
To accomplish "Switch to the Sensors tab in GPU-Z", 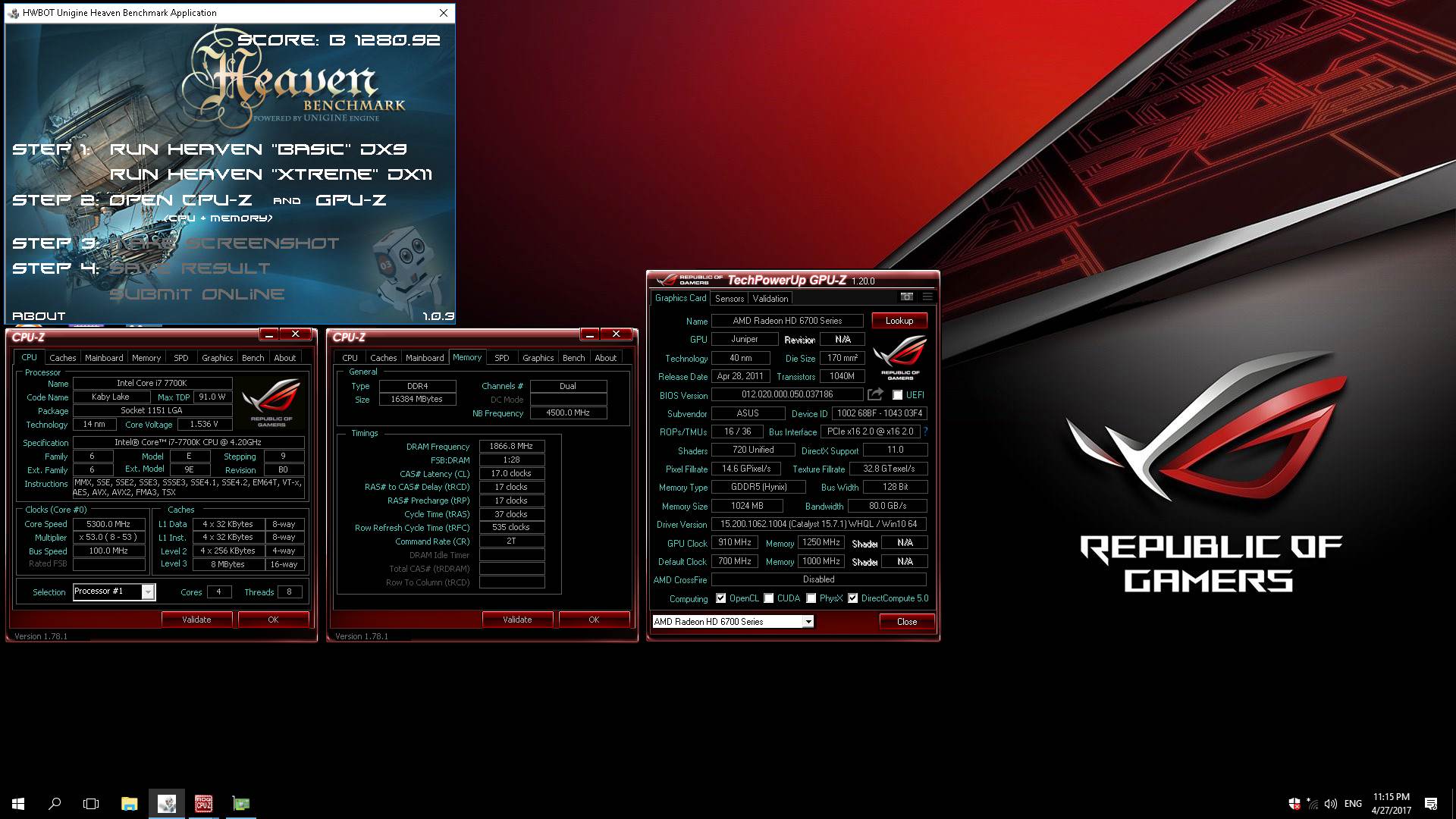I will [730, 299].
